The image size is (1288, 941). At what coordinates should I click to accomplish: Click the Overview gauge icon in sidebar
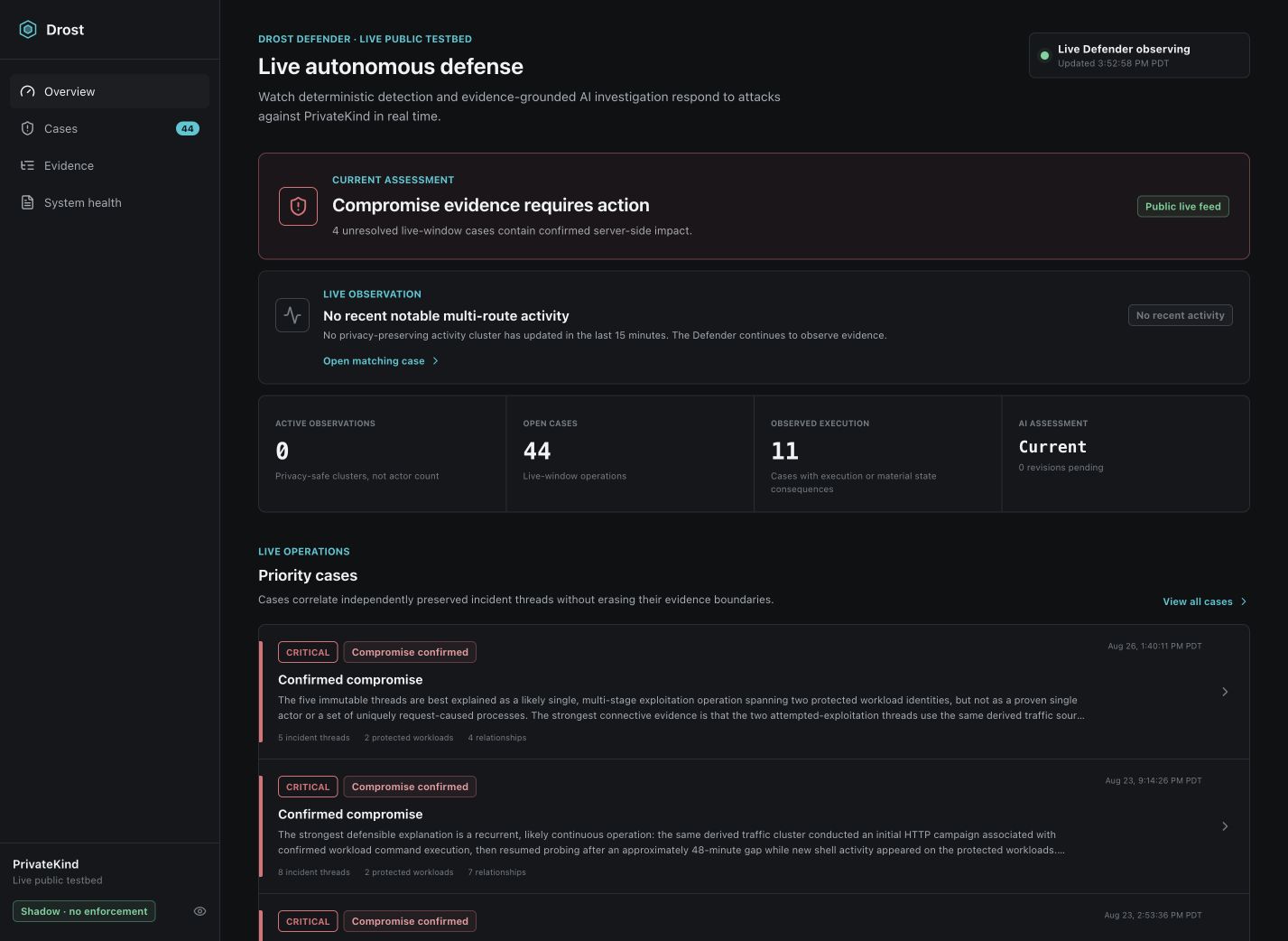point(27,91)
